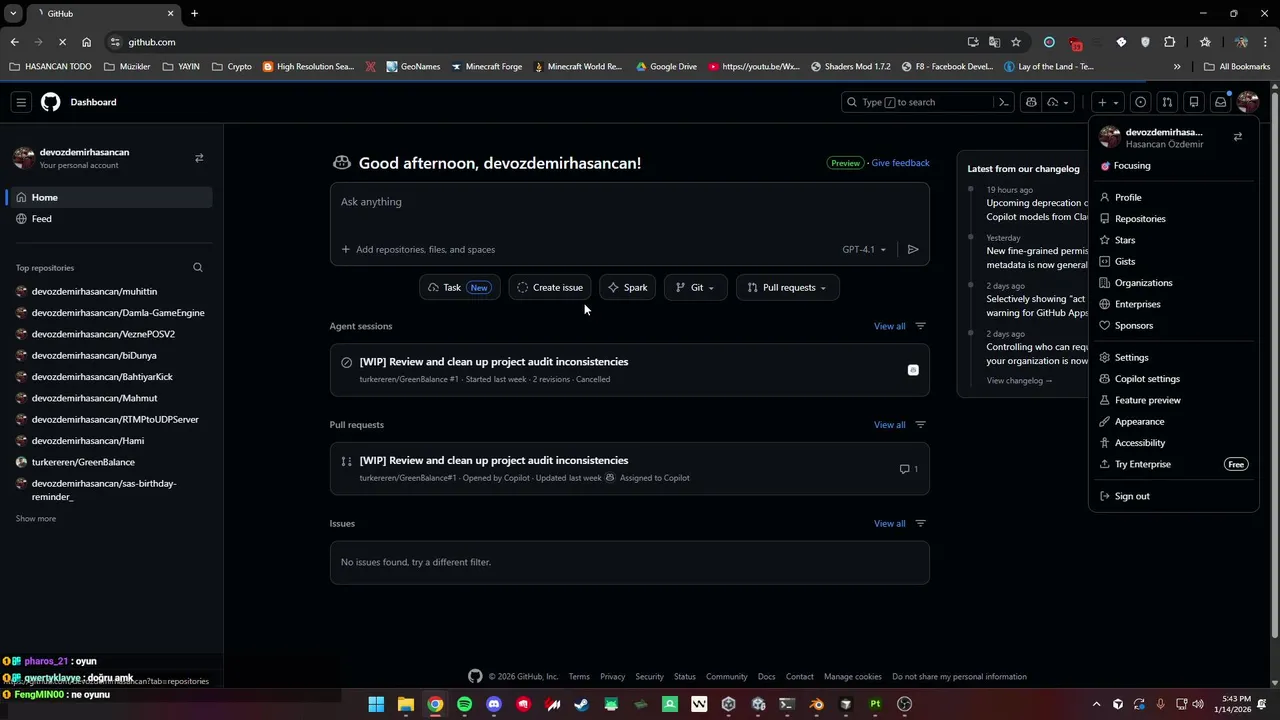Open the create new plus dropdown

point(1108,102)
